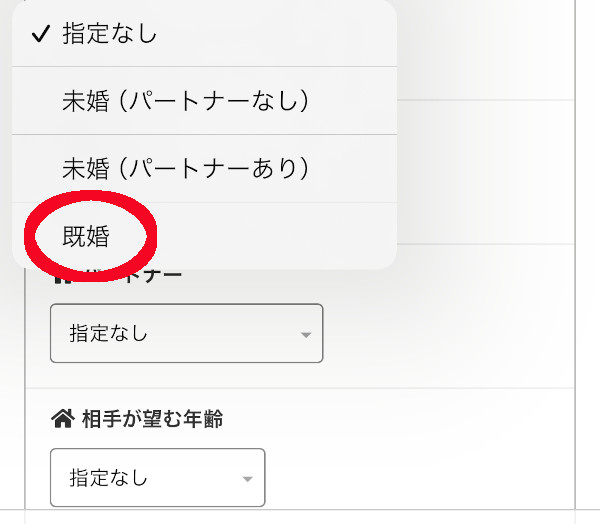Click the checkmark icon beside 指定なし
The height and width of the screenshot is (524, 600).
(x=40, y=34)
